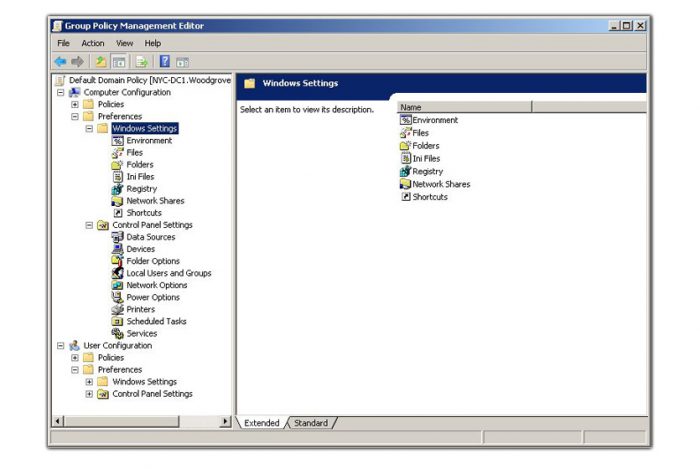Click the tree pane horizontal scrollbar thumb
Image resolution: width=700 pixels, height=469 pixels.
121,421
